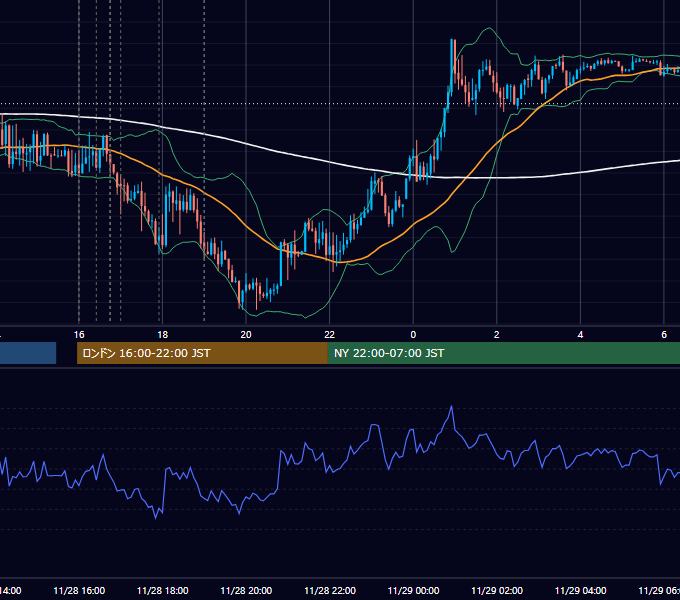Select the NY 22:00-07:00 JST session bar
The image size is (680, 600).
pos(503,353)
